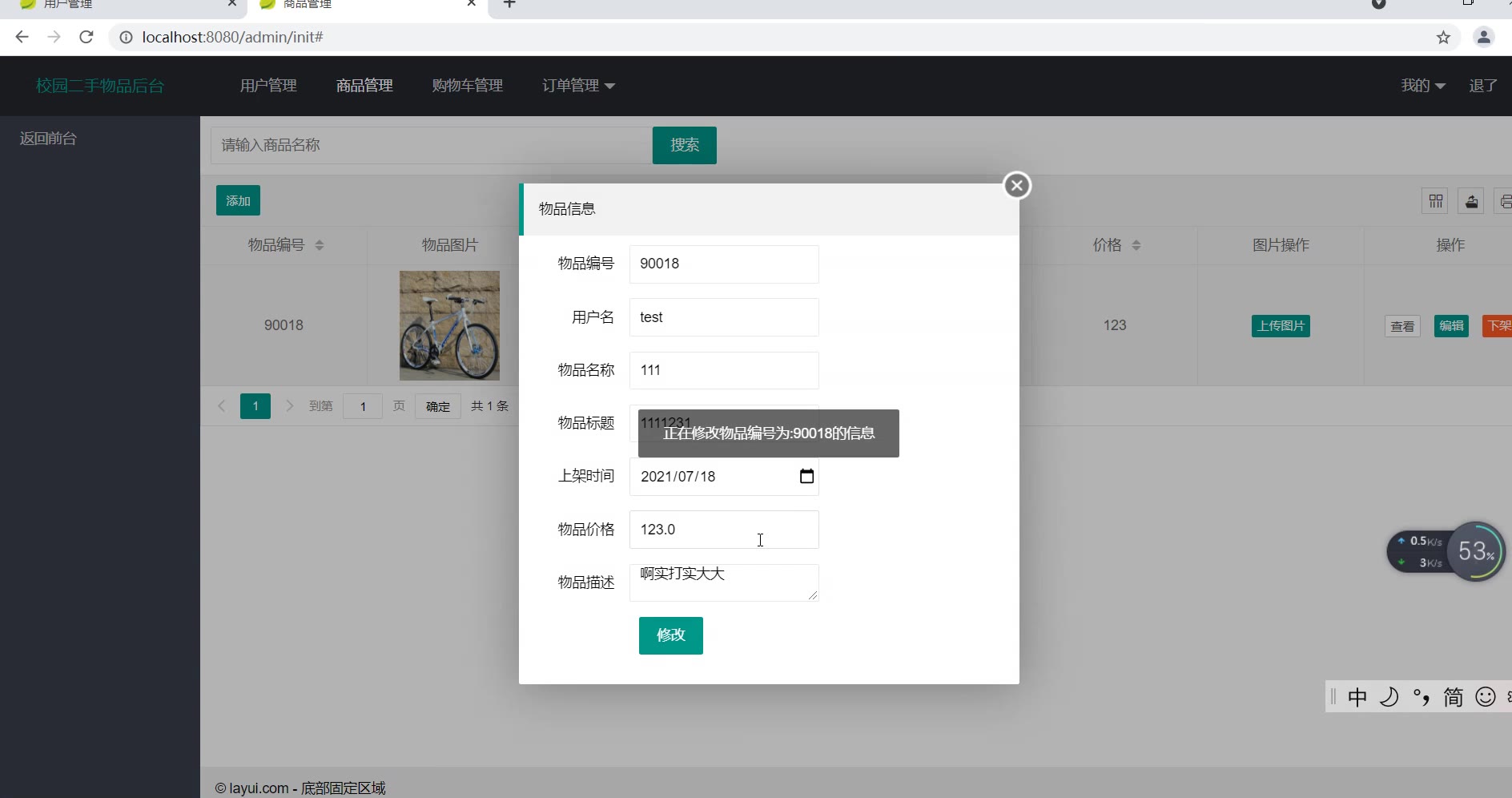The width and height of the screenshot is (1512, 798).
Task: Open the 用户管理 nav menu item
Action: point(268,86)
